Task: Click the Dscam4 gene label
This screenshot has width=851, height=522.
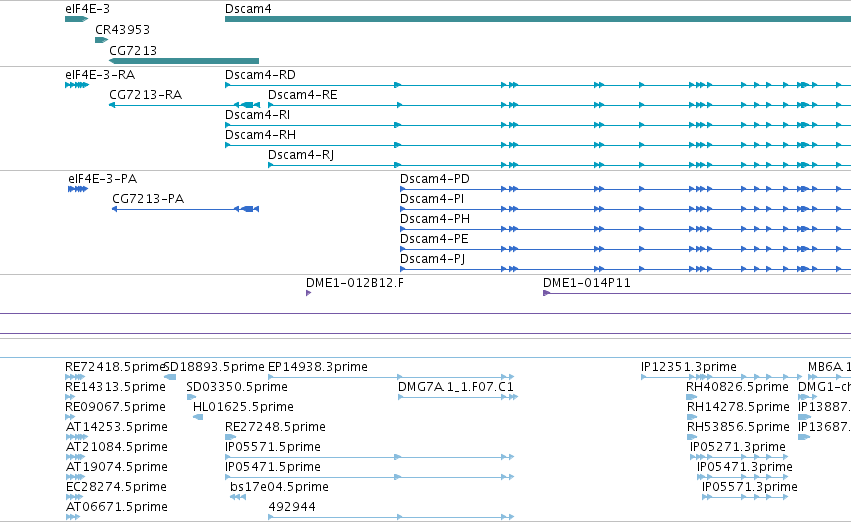Action: coord(248,9)
